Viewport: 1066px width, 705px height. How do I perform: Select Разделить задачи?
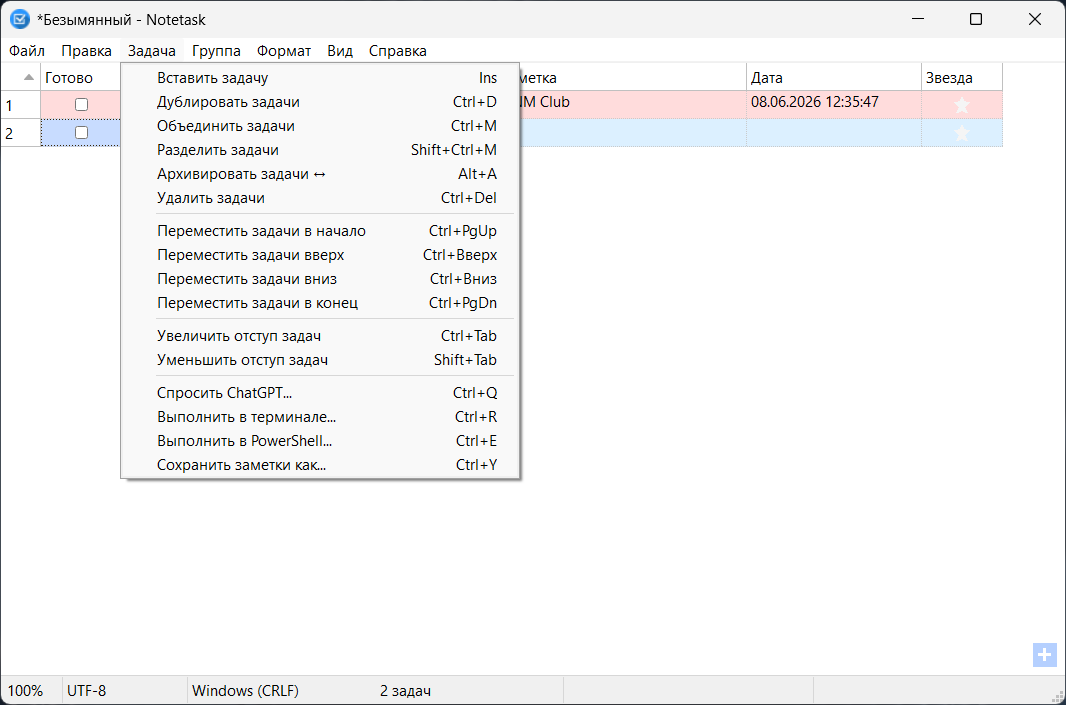tap(320, 150)
